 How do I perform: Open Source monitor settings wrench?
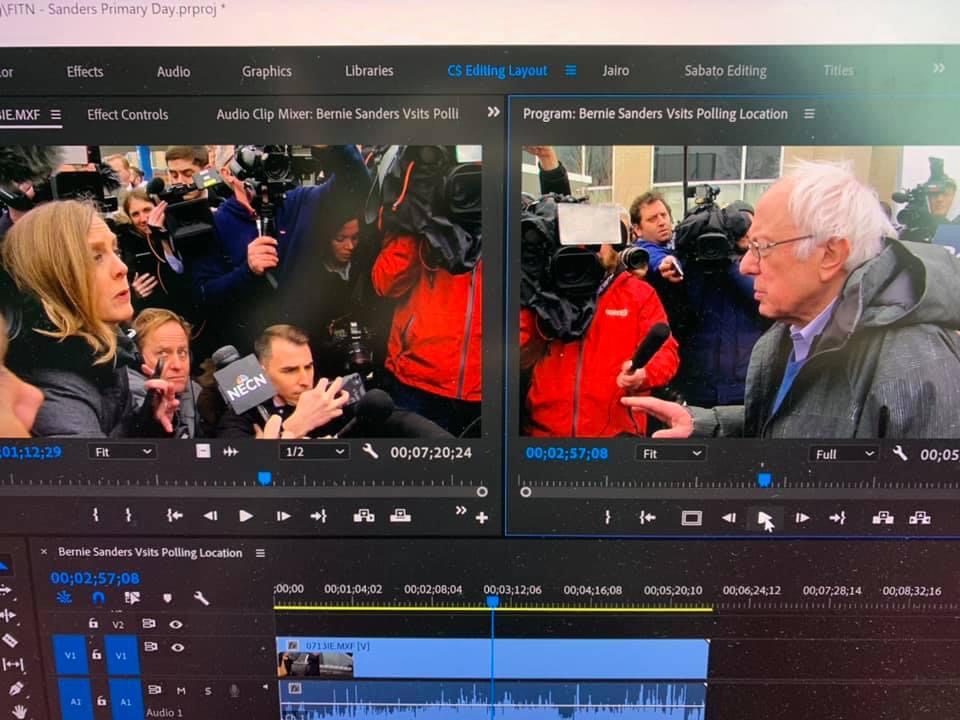coord(370,452)
